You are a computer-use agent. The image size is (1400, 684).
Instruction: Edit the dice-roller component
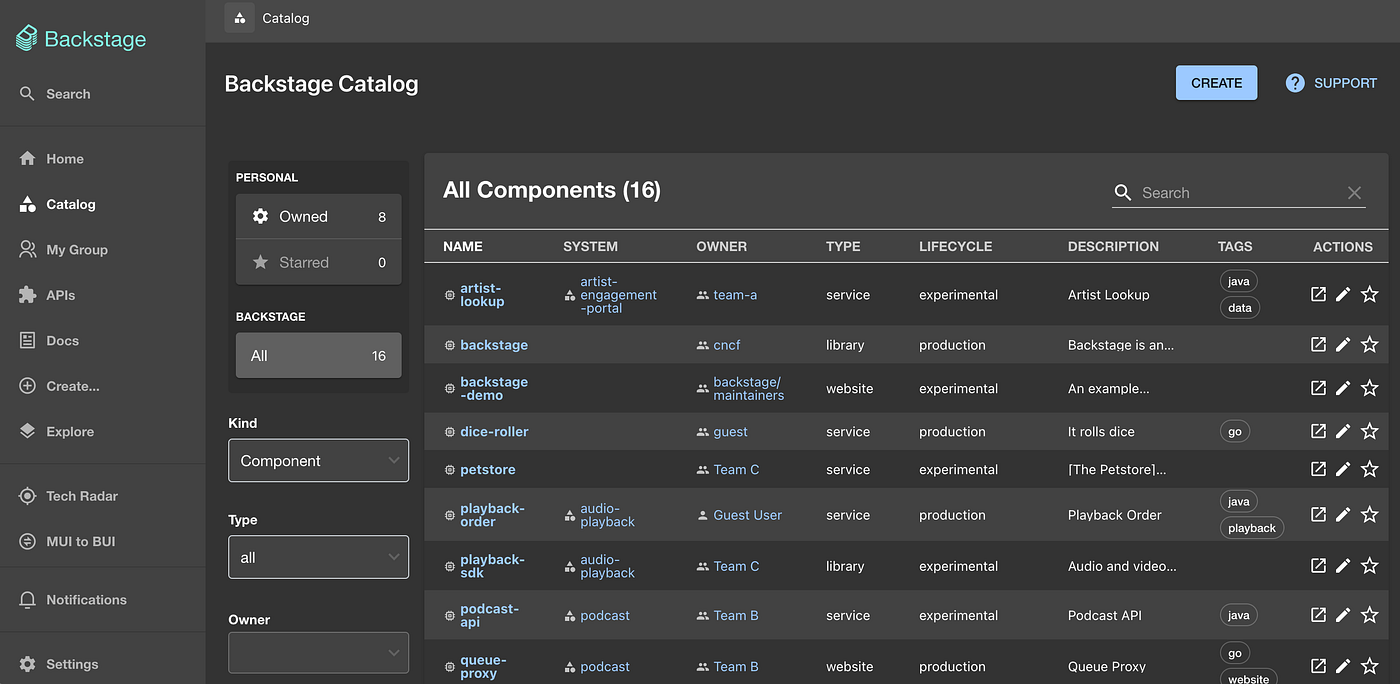click(x=1343, y=431)
